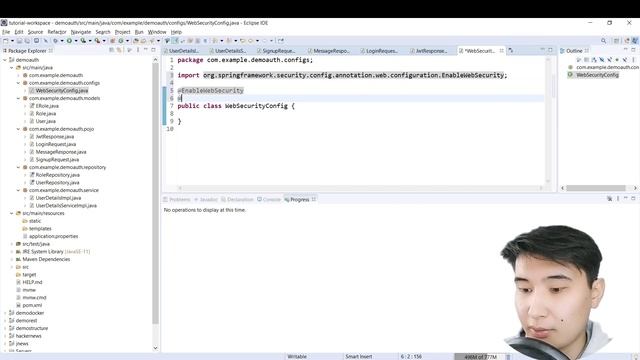Click the Save toolbar icon
Viewport: 640px width, 360px height.
19,41
